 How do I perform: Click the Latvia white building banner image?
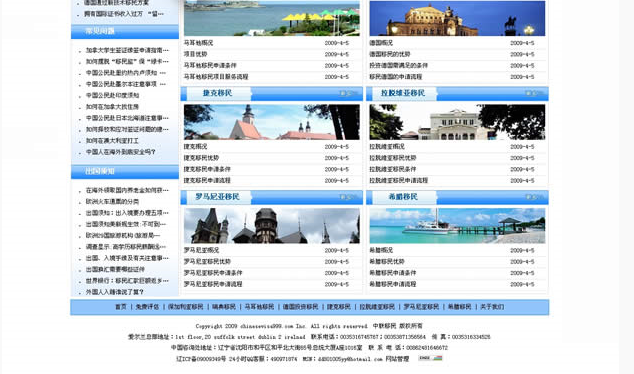click(x=457, y=122)
